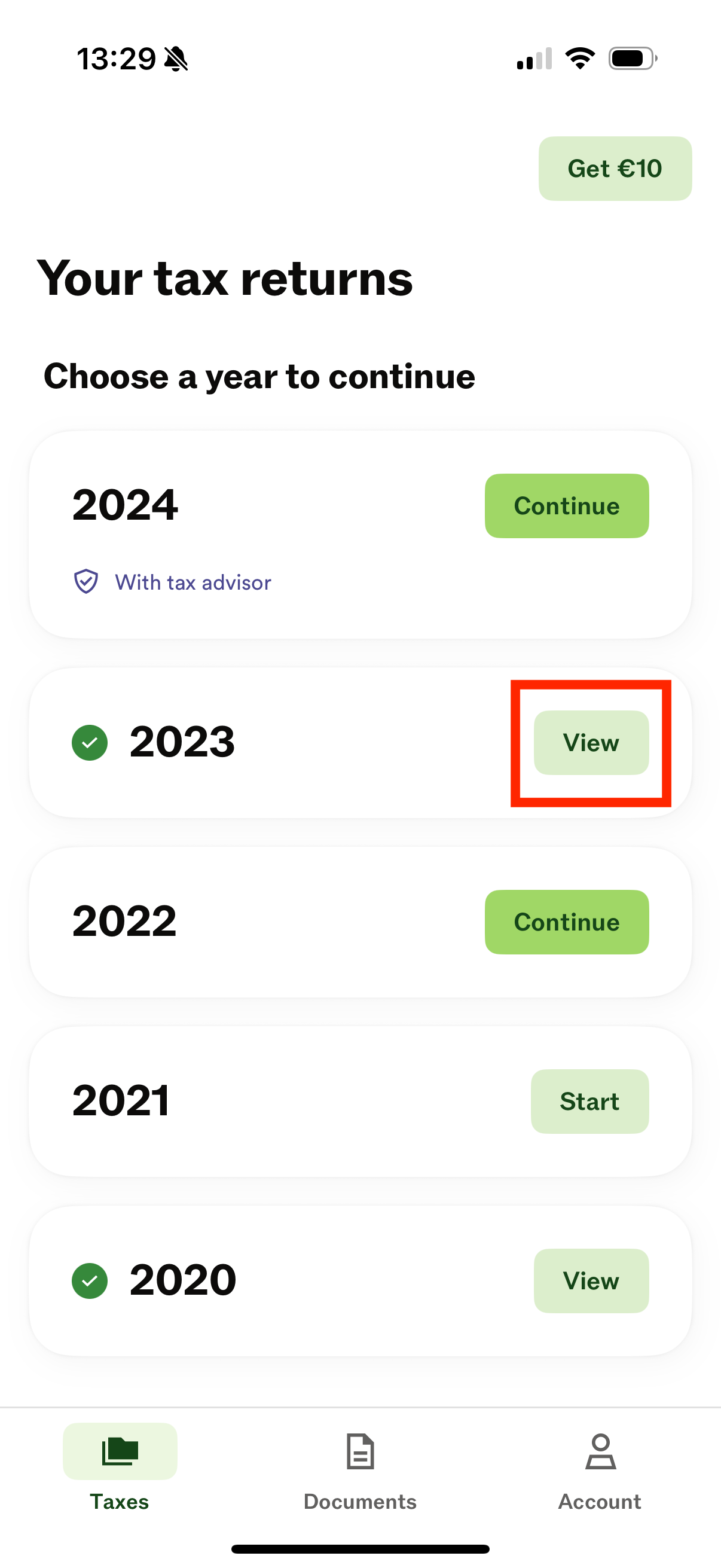
Task: Open the With tax advisor link
Action: coord(194,582)
